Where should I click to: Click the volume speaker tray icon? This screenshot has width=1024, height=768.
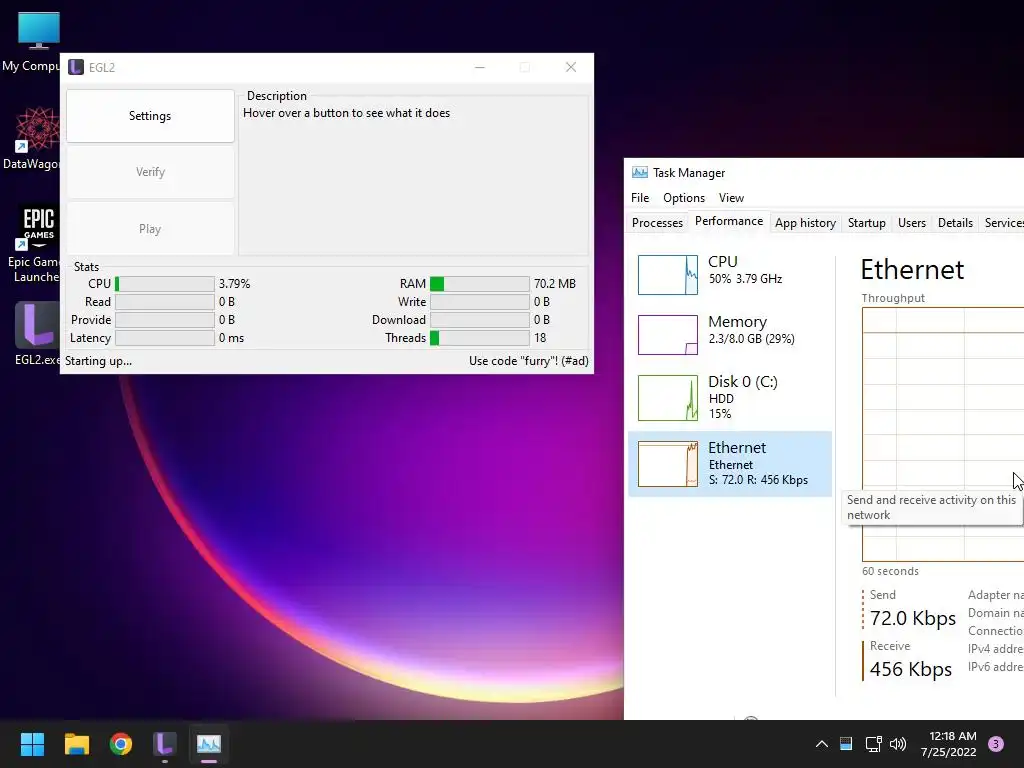898,744
